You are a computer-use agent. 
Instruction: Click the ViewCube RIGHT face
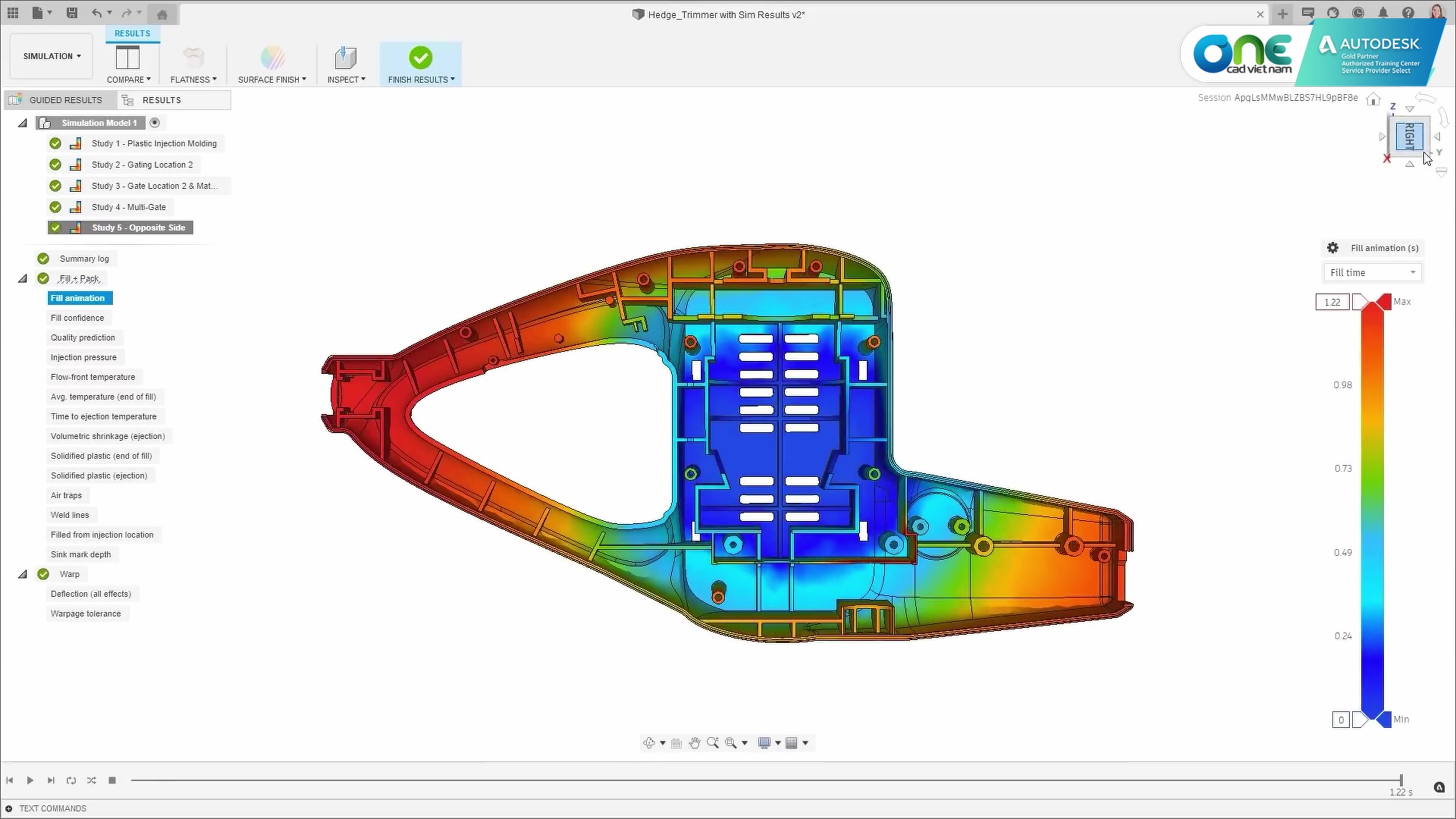coord(1409,136)
